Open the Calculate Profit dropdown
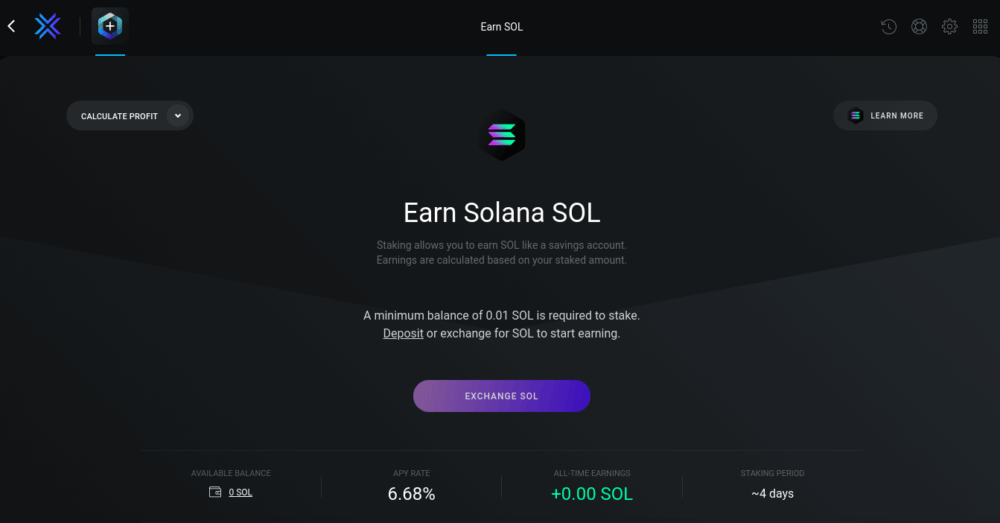 (x=120, y=116)
